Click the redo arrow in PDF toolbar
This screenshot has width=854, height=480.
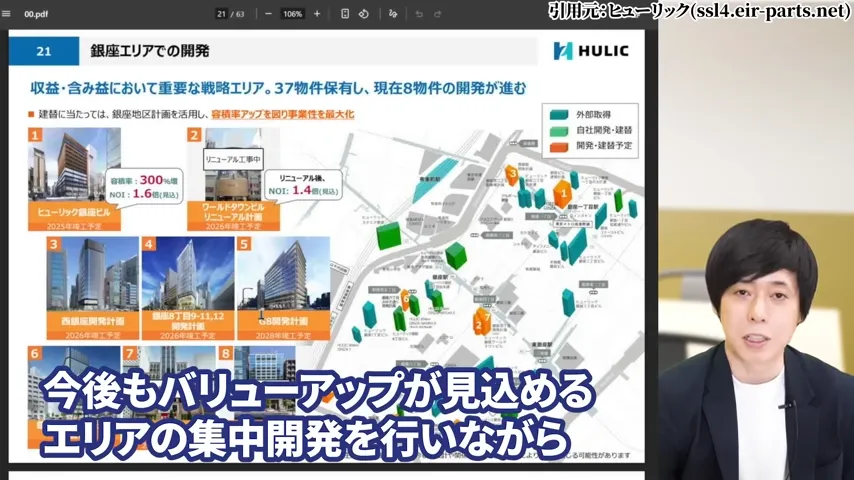tap(437, 14)
